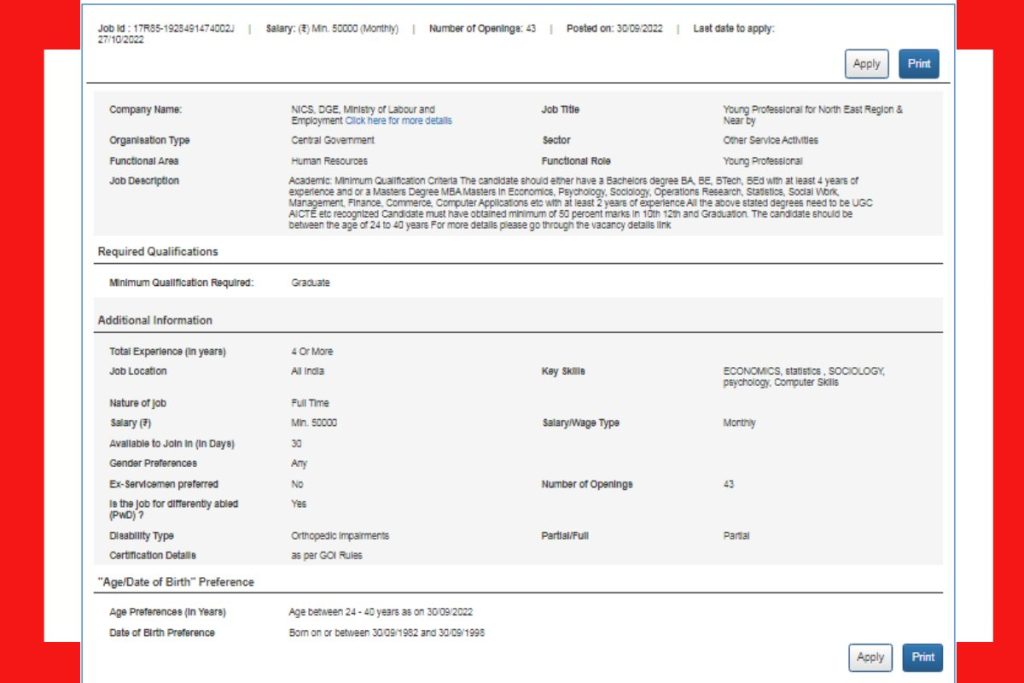This screenshot has width=1024, height=683.
Task: Click the "Age/Date of Birth" Preference heading
Action: click(176, 582)
